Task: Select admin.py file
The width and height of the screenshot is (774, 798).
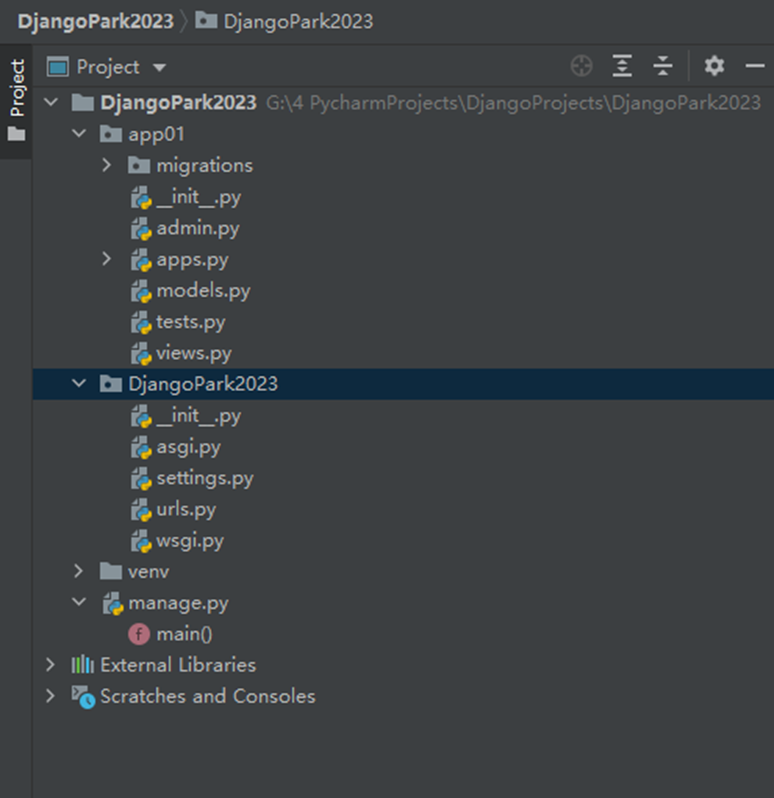Action: coord(197,228)
